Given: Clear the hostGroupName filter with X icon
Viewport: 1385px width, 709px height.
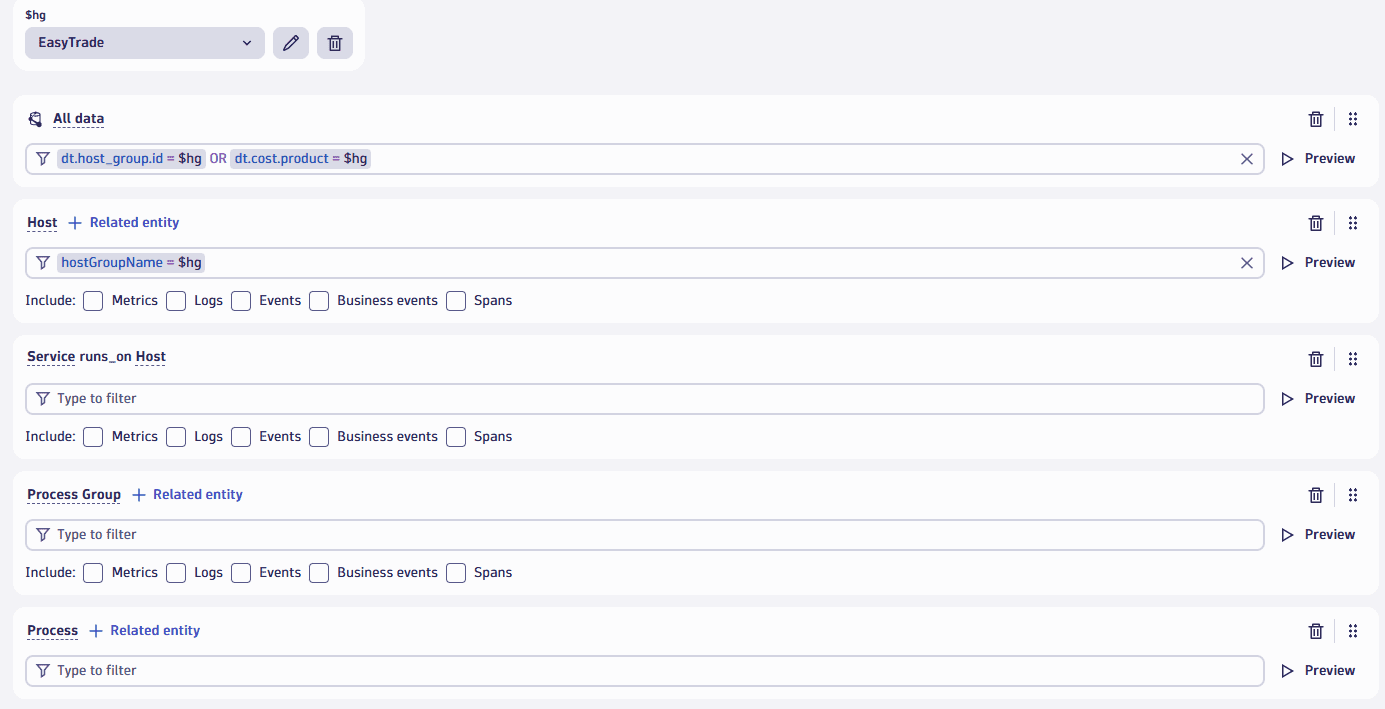Looking at the screenshot, I should coord(1247,263).
